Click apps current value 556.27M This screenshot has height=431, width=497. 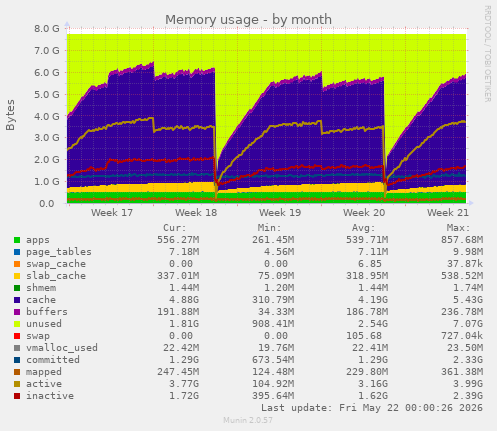pyautogui.click(x=178, y=240)
